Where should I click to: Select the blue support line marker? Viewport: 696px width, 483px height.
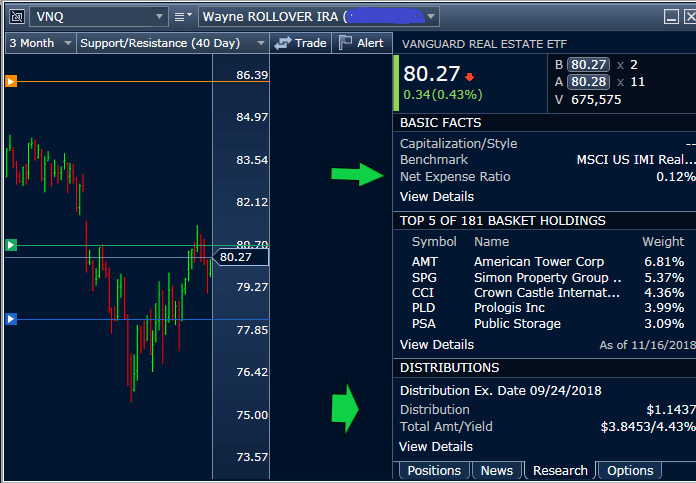click(11, 319)
